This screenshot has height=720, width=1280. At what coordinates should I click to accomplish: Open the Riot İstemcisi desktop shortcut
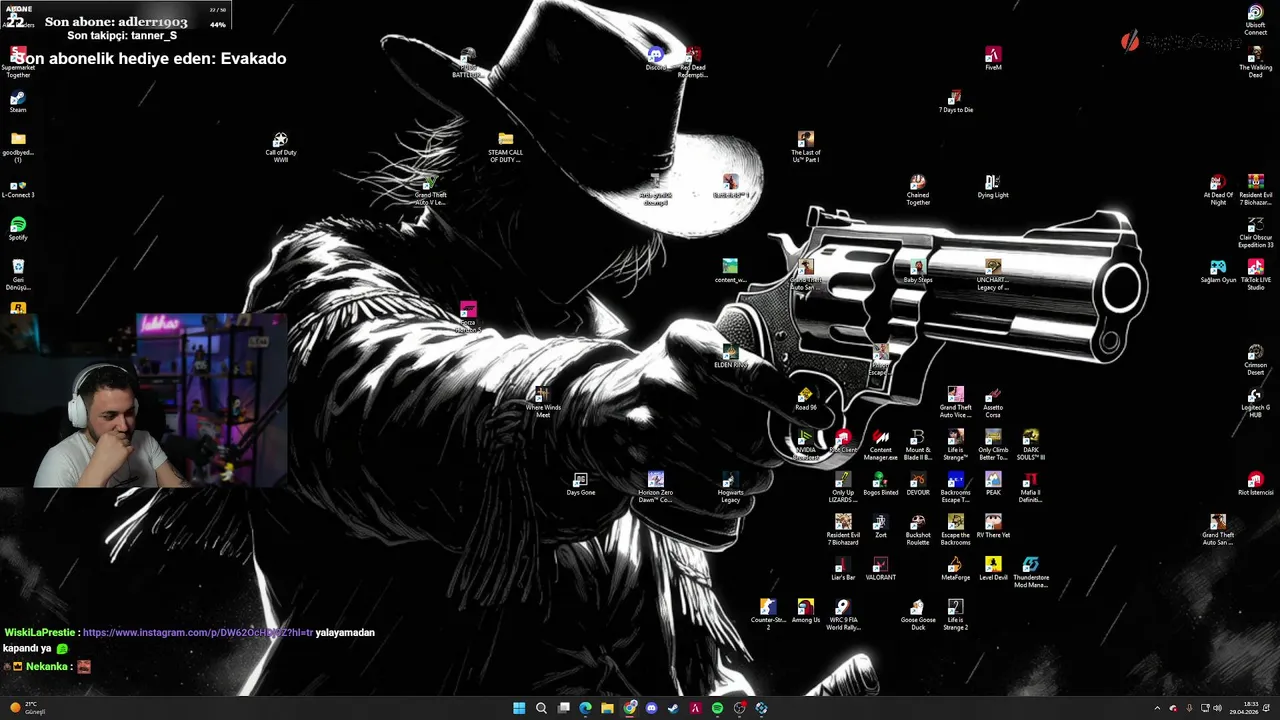[1255, 484]
